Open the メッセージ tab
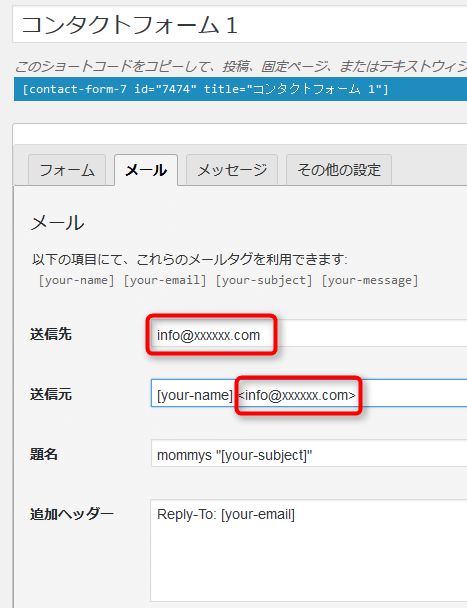The width and height of the screenshot is (467, 608). [x=232, y=170]
